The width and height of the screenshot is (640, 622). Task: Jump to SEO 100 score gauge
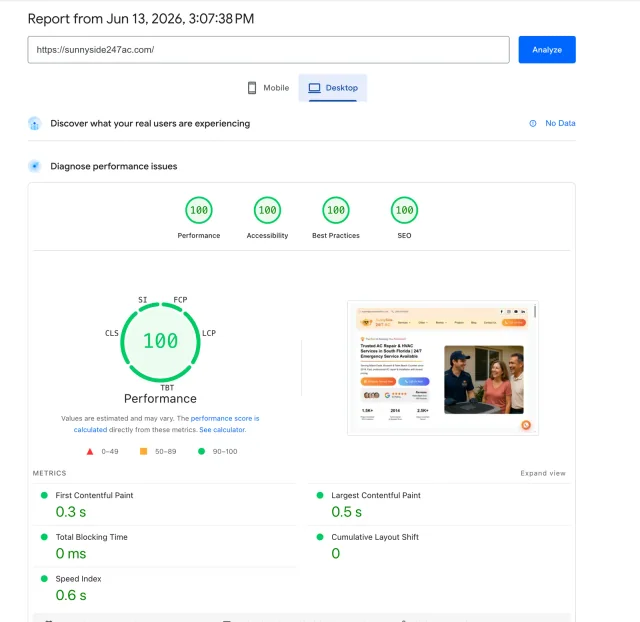[404, 211]
